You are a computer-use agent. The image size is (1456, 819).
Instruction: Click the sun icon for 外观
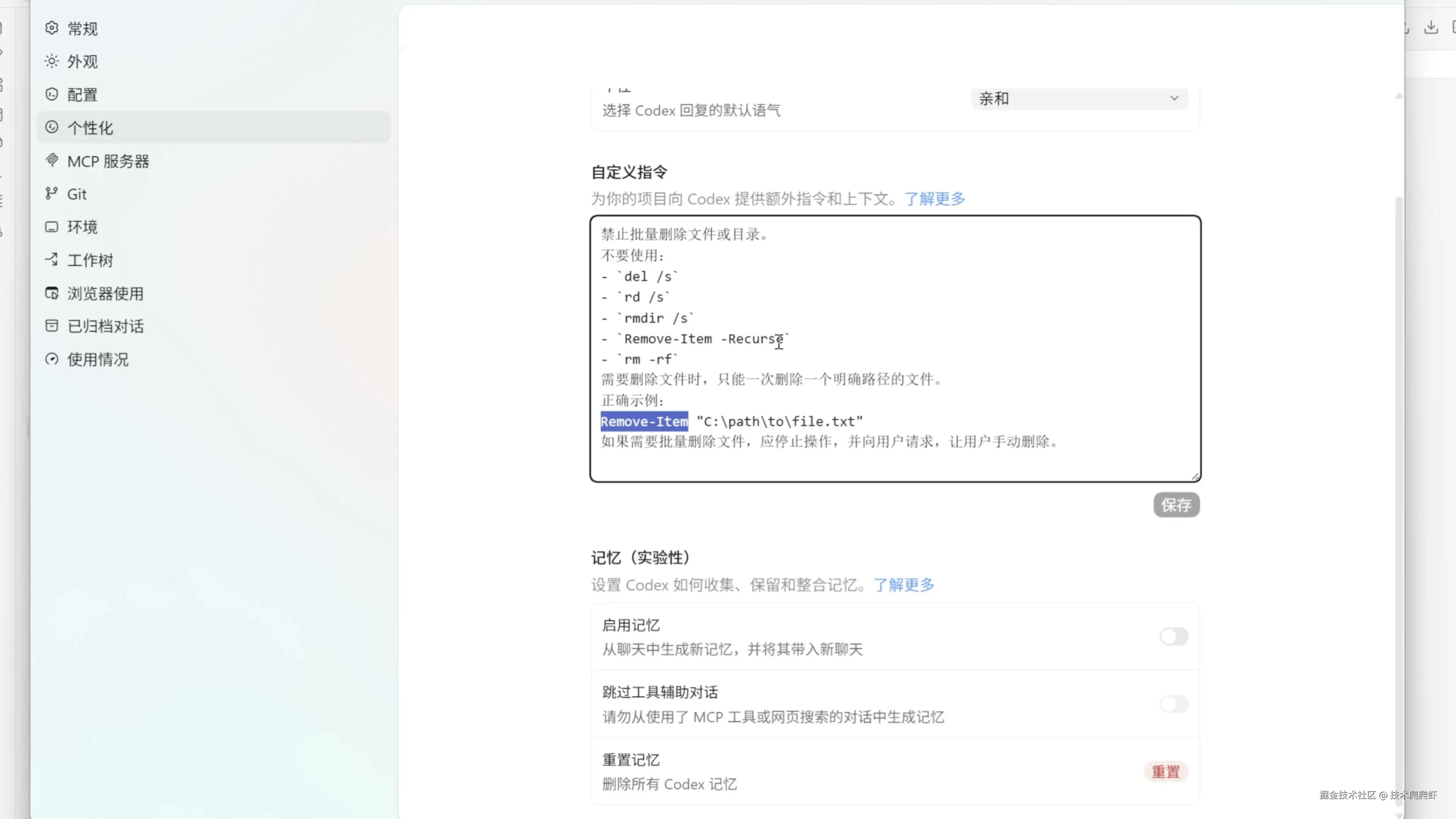coord(52,61)
